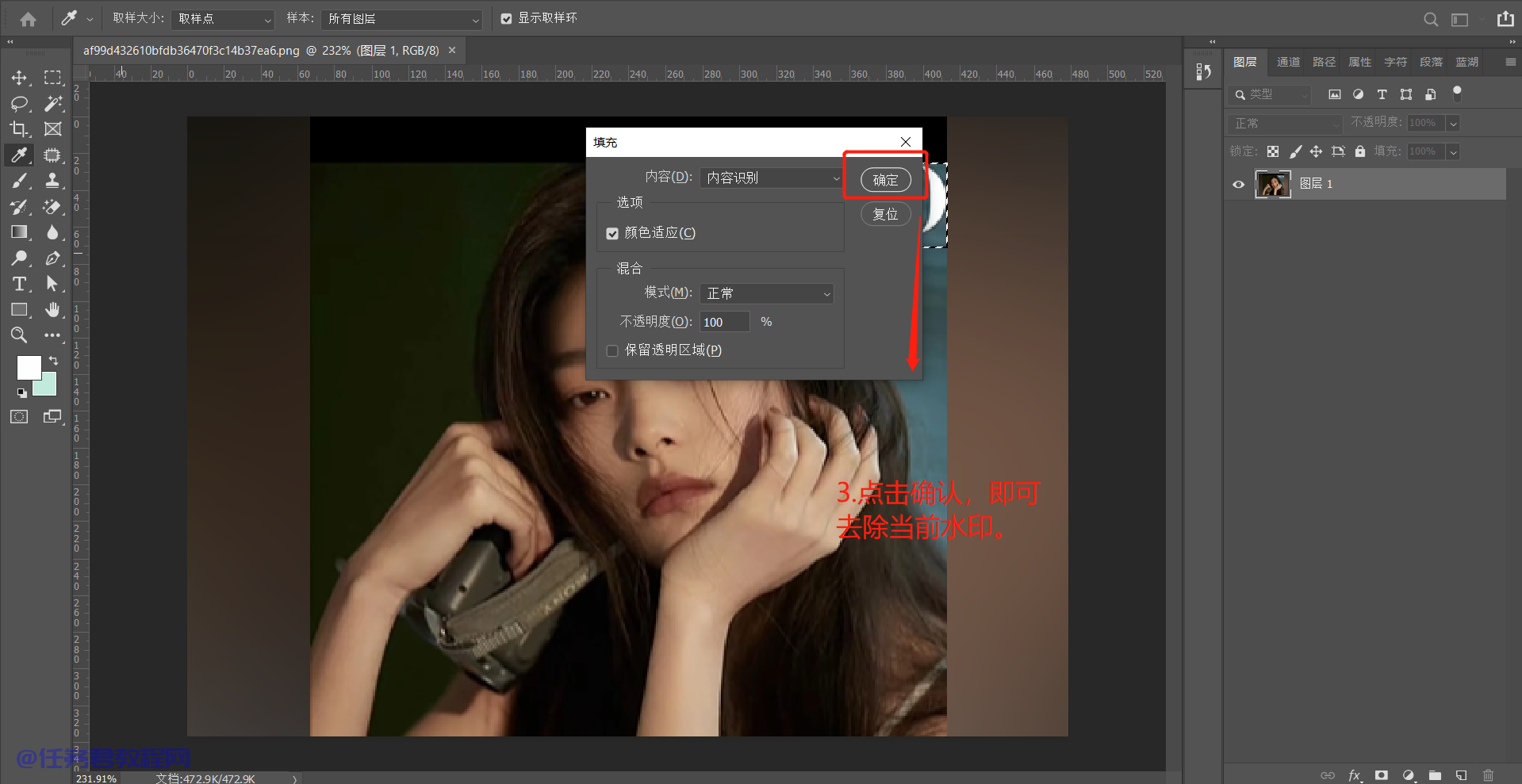Select the Lasso tool
The width and height of the screenshot is (1522, 784).
tap(19, 103)
